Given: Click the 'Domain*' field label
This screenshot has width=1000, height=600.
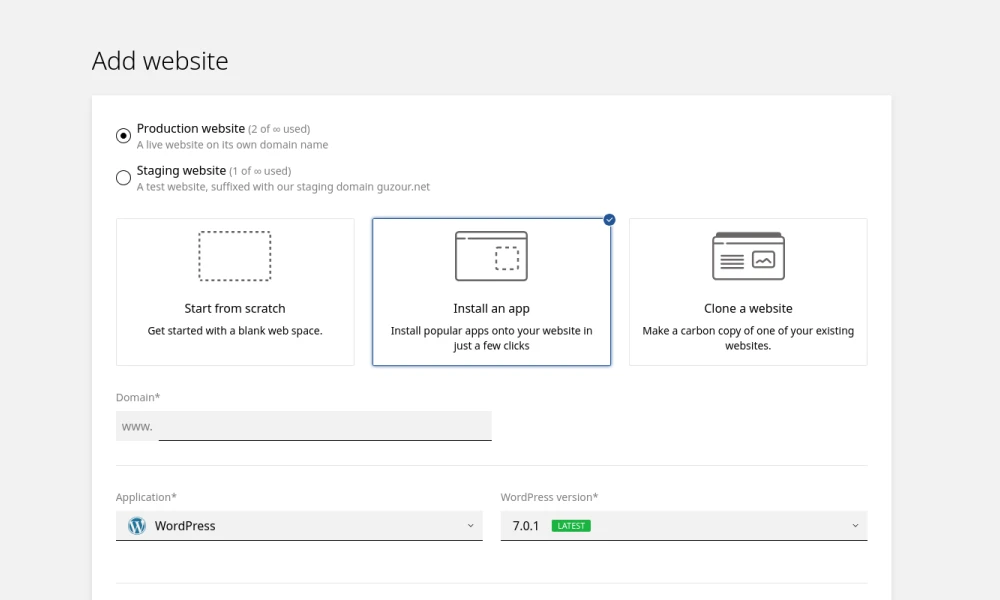Looking at the screenshot, I should coord(138,397).
